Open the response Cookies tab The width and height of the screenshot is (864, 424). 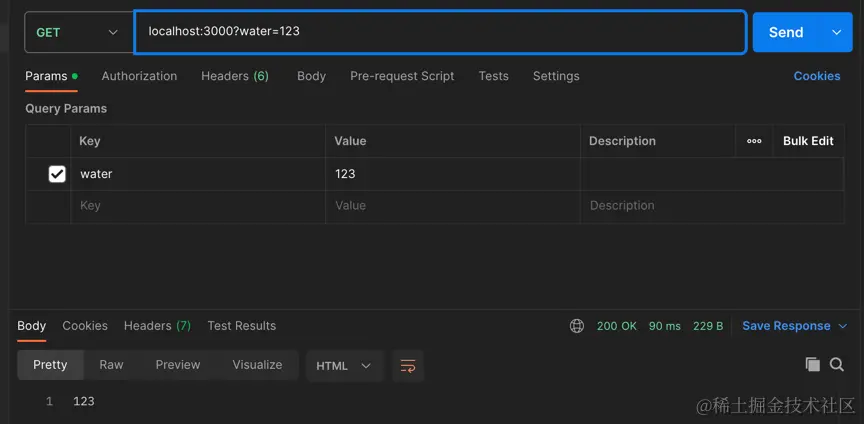pyautogui.click(x=85, y=326)
